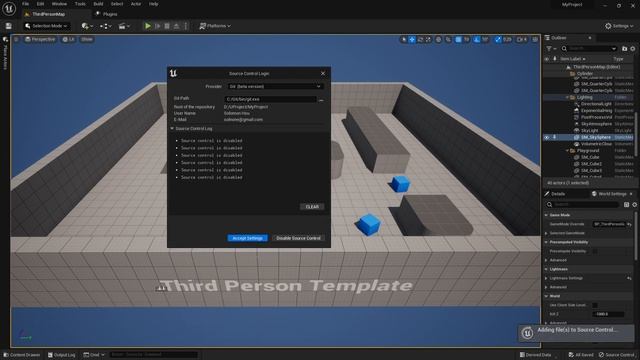This screenshot has height=360, width=640.
Task: Close the Source Control Login dialog
Action: (x=323, y=73)
